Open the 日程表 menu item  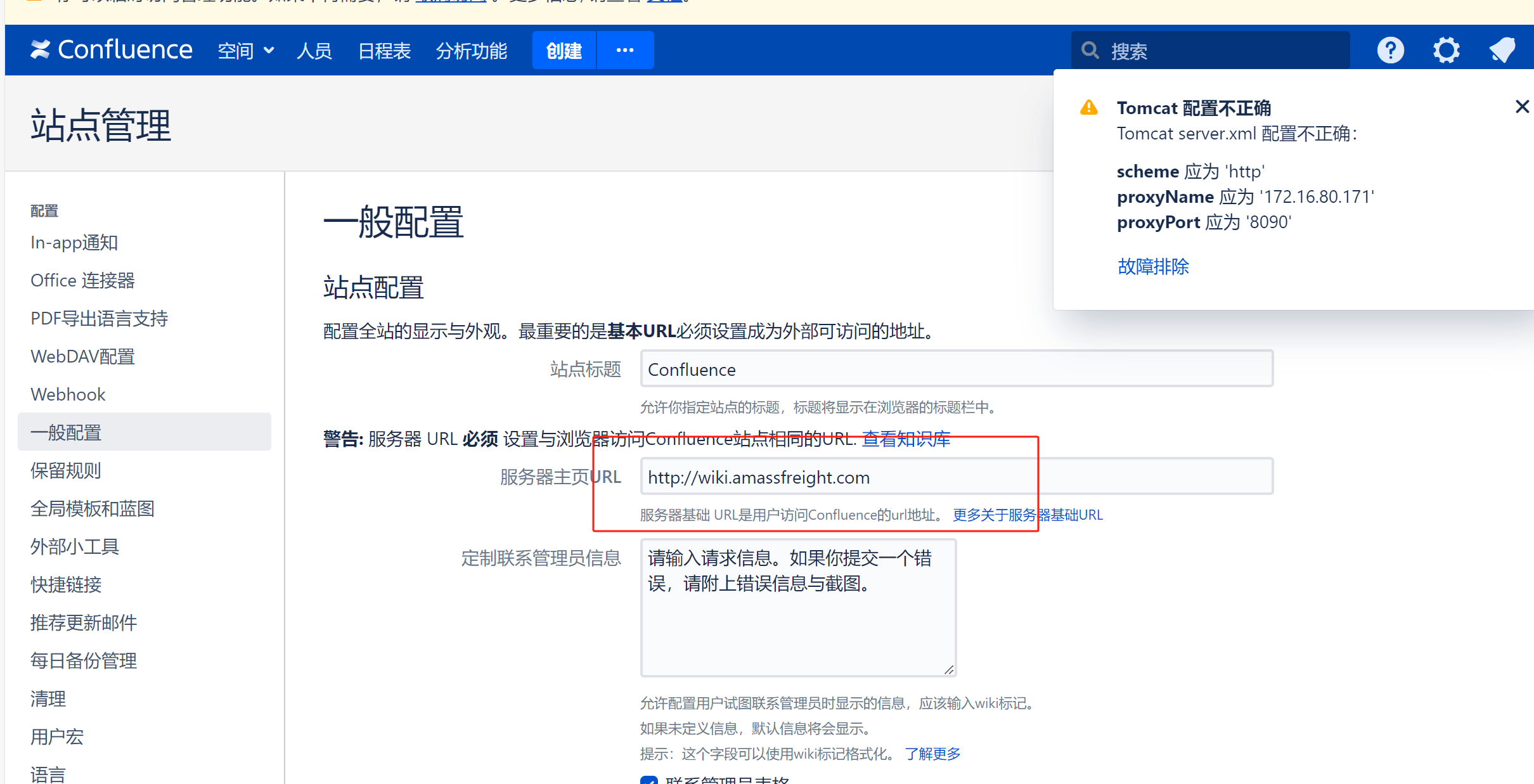coord(384,51)
